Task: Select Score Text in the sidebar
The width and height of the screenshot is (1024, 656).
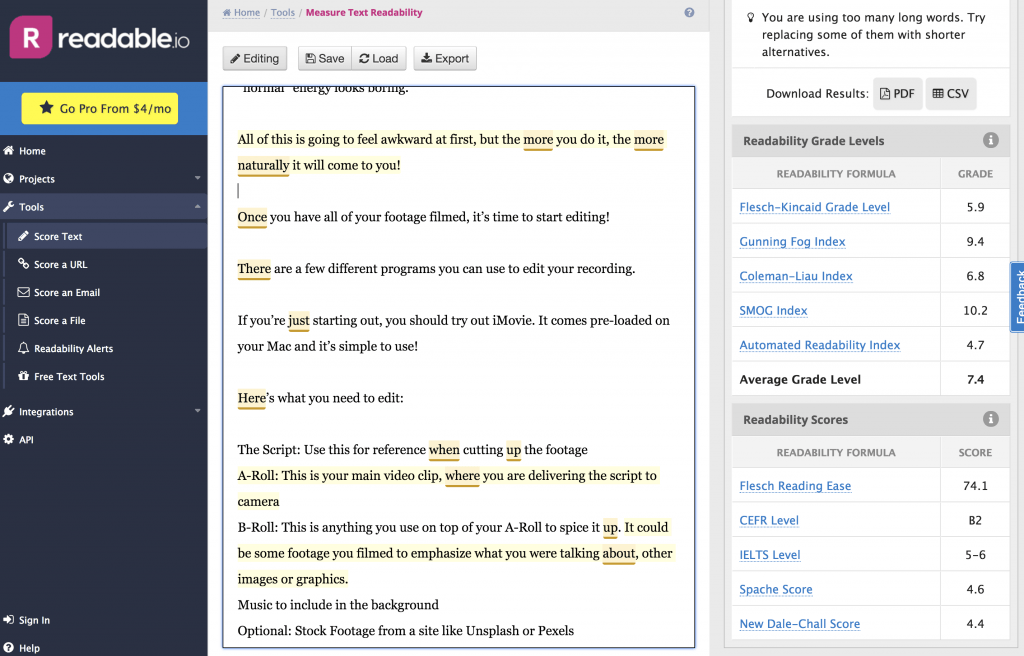Action: pyautogui.click(x=106, y=236)
